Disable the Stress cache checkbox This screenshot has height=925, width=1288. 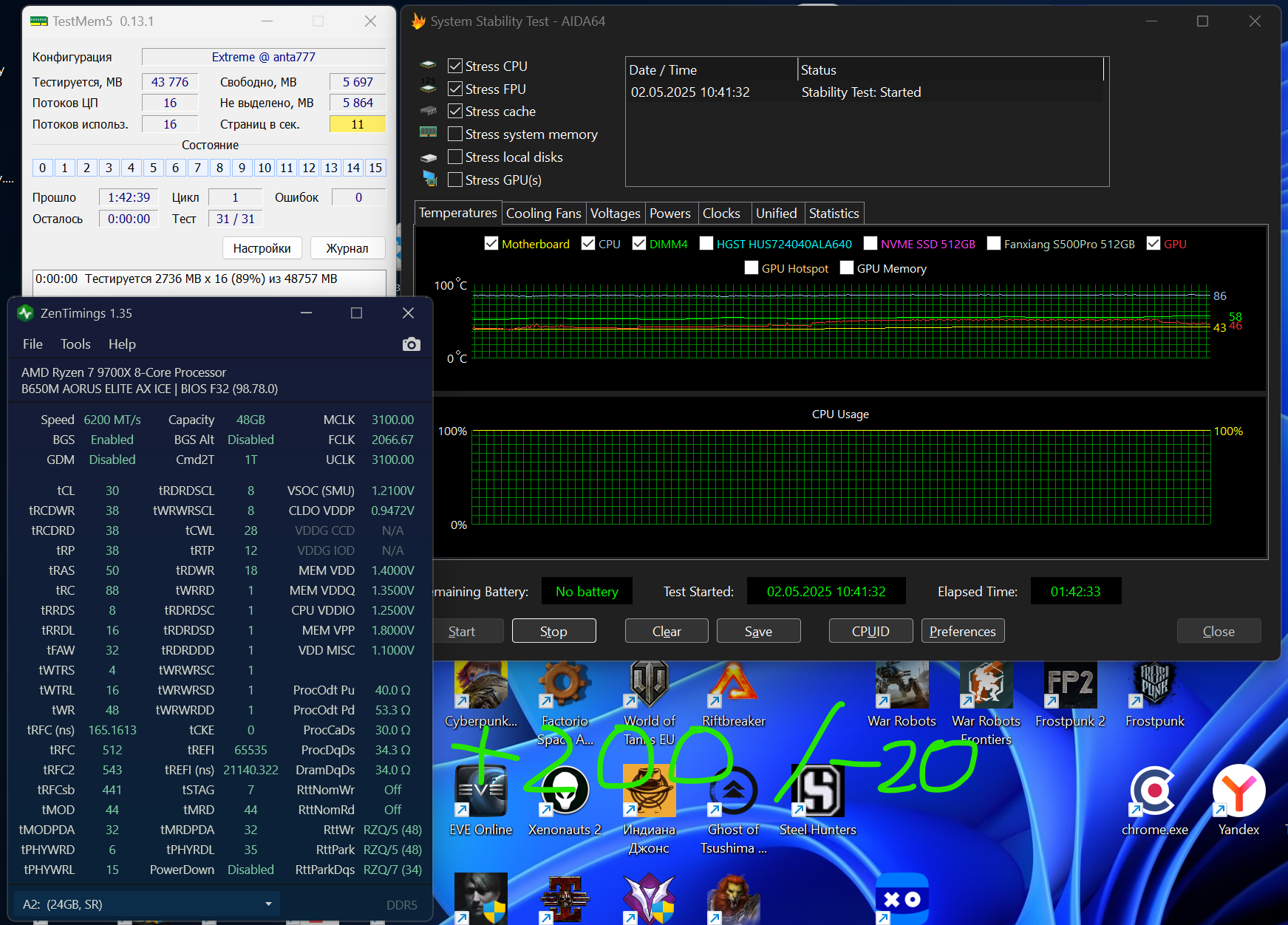click(x=455, y=112)
